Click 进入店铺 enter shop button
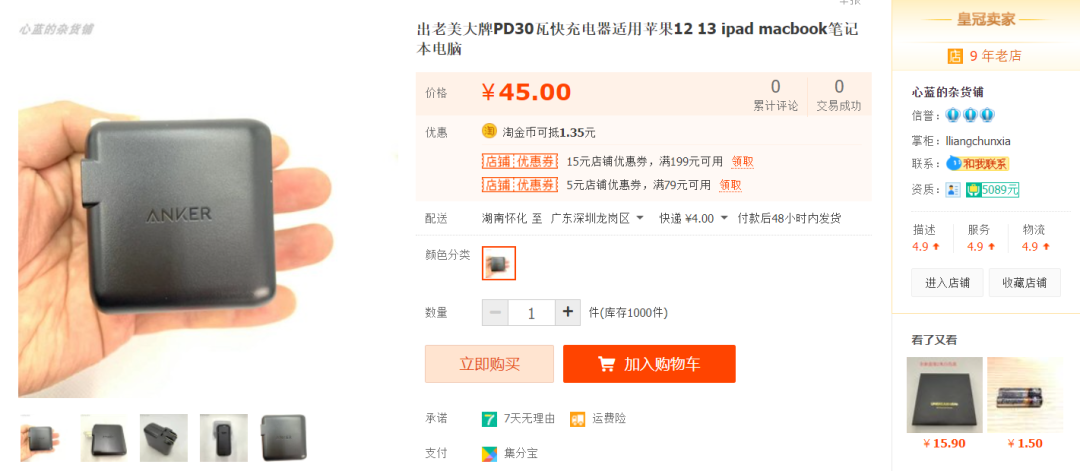 [x=947, y=282]
